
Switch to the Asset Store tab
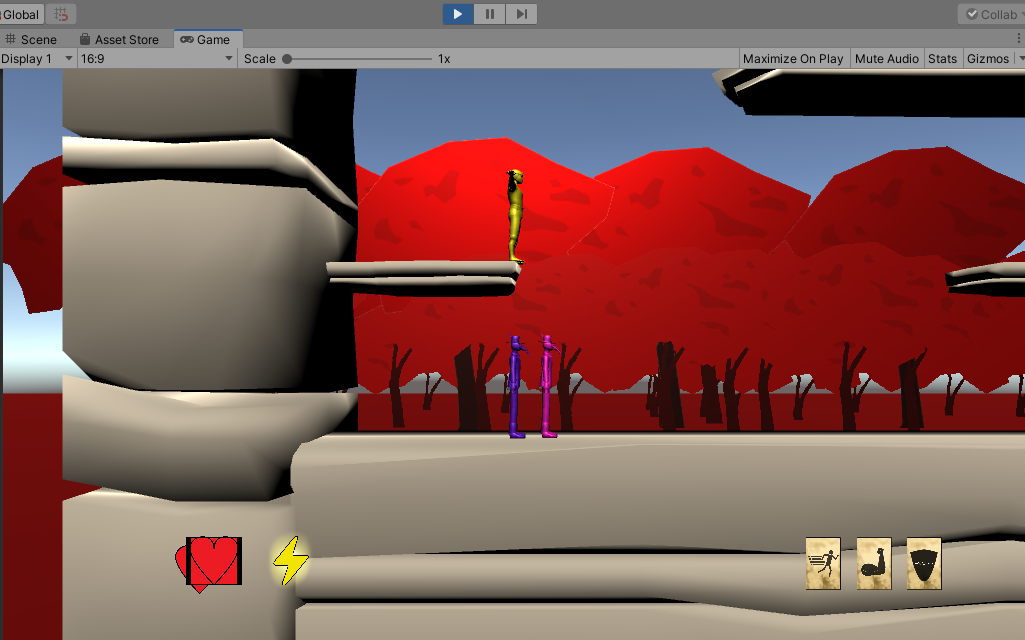pyautogui.click(x=120, y=39)
